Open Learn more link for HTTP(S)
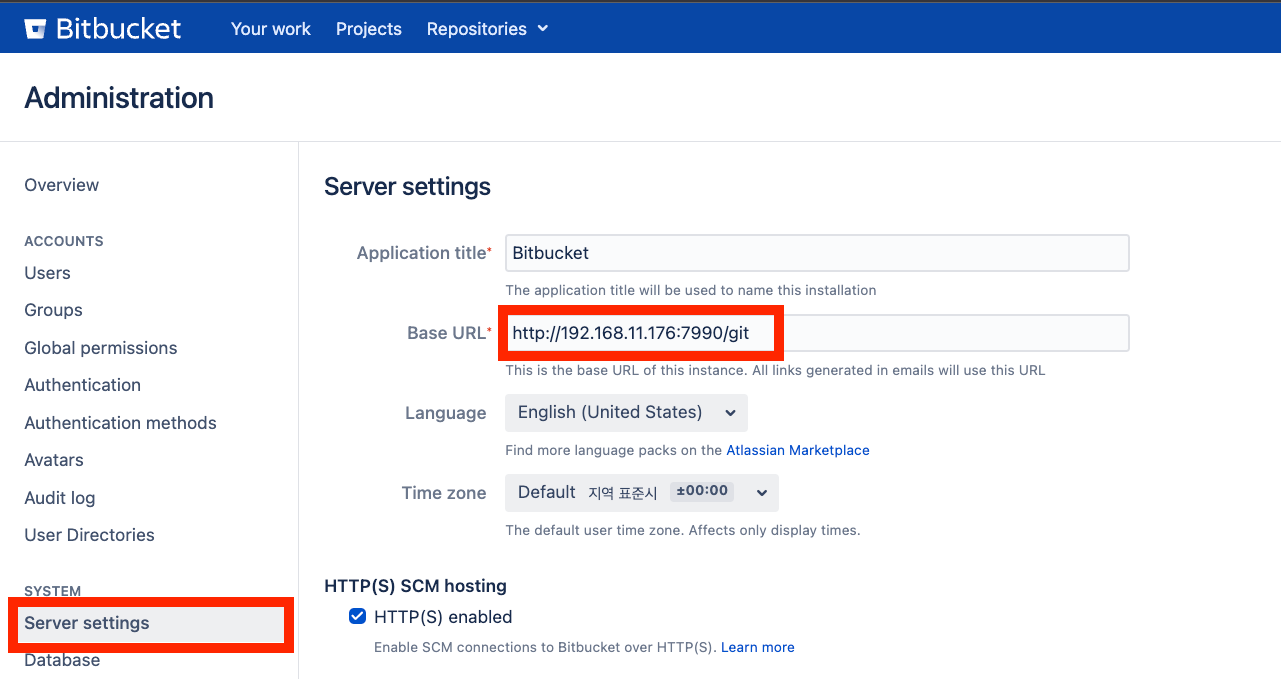The width and height of the screenshot is (1281, 679). click(758, 647)
